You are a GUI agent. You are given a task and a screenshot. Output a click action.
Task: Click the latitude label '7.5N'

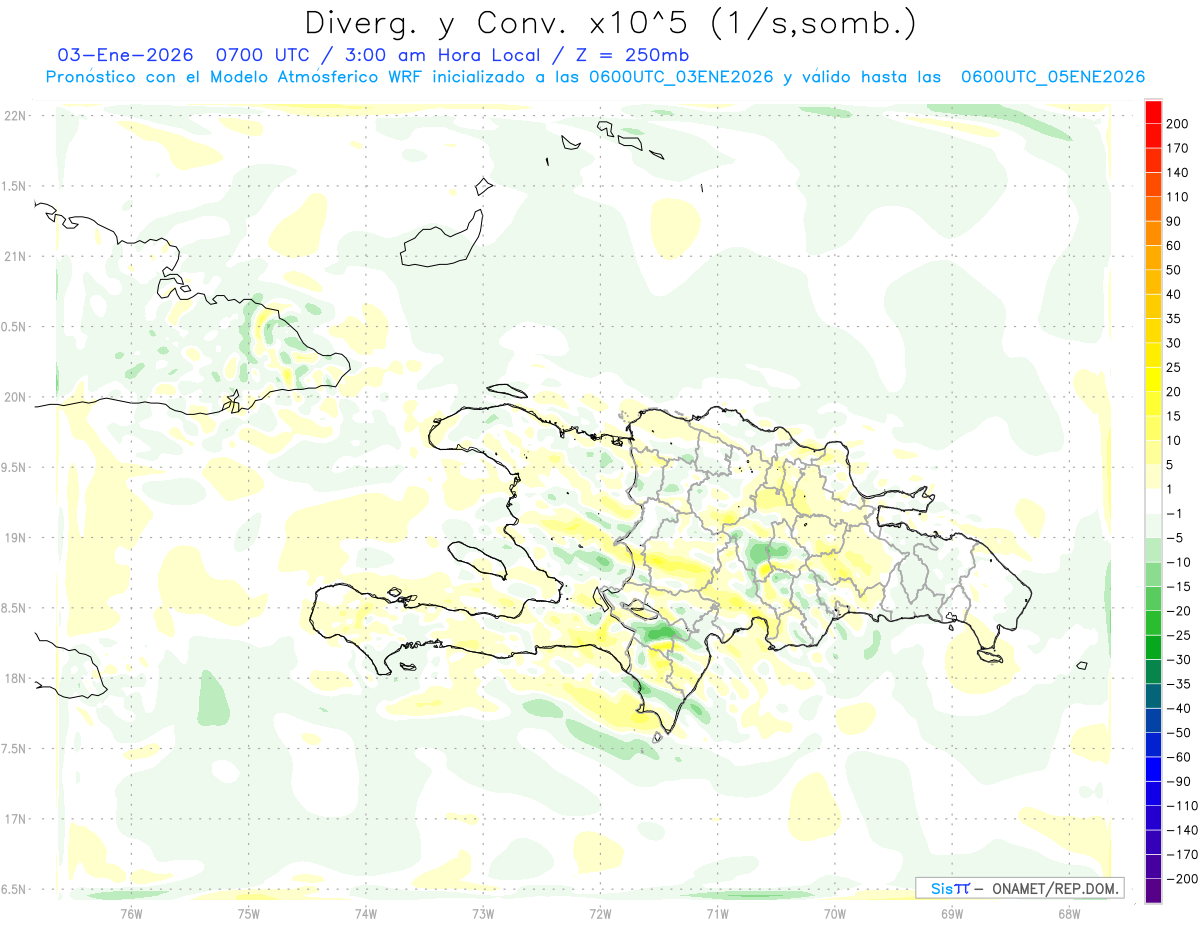click(15, 749)
